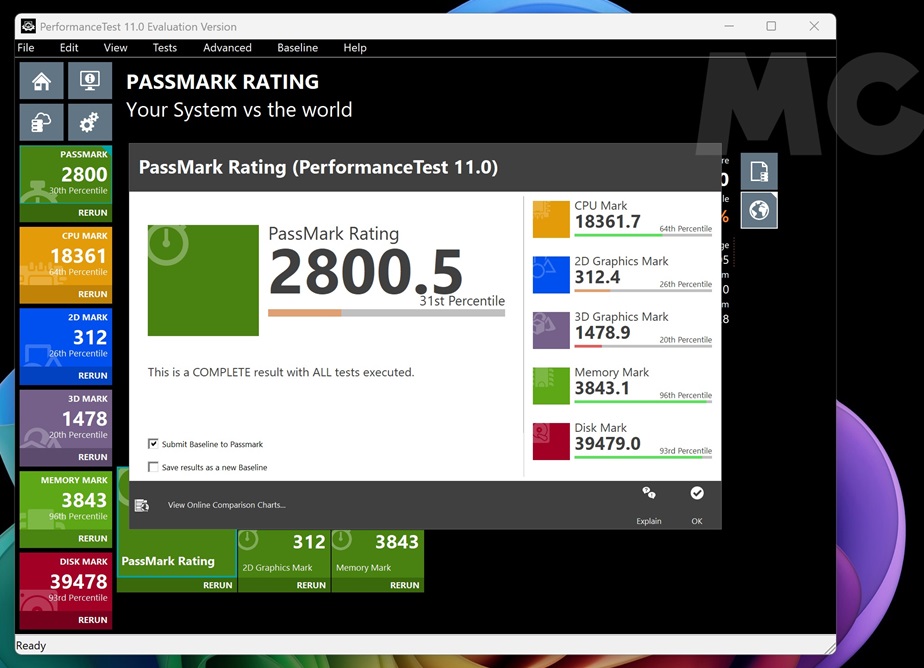Screen dimensions: 924x668
Task: Click the PassMark Rating percentile bar
Action: point(386,313)
